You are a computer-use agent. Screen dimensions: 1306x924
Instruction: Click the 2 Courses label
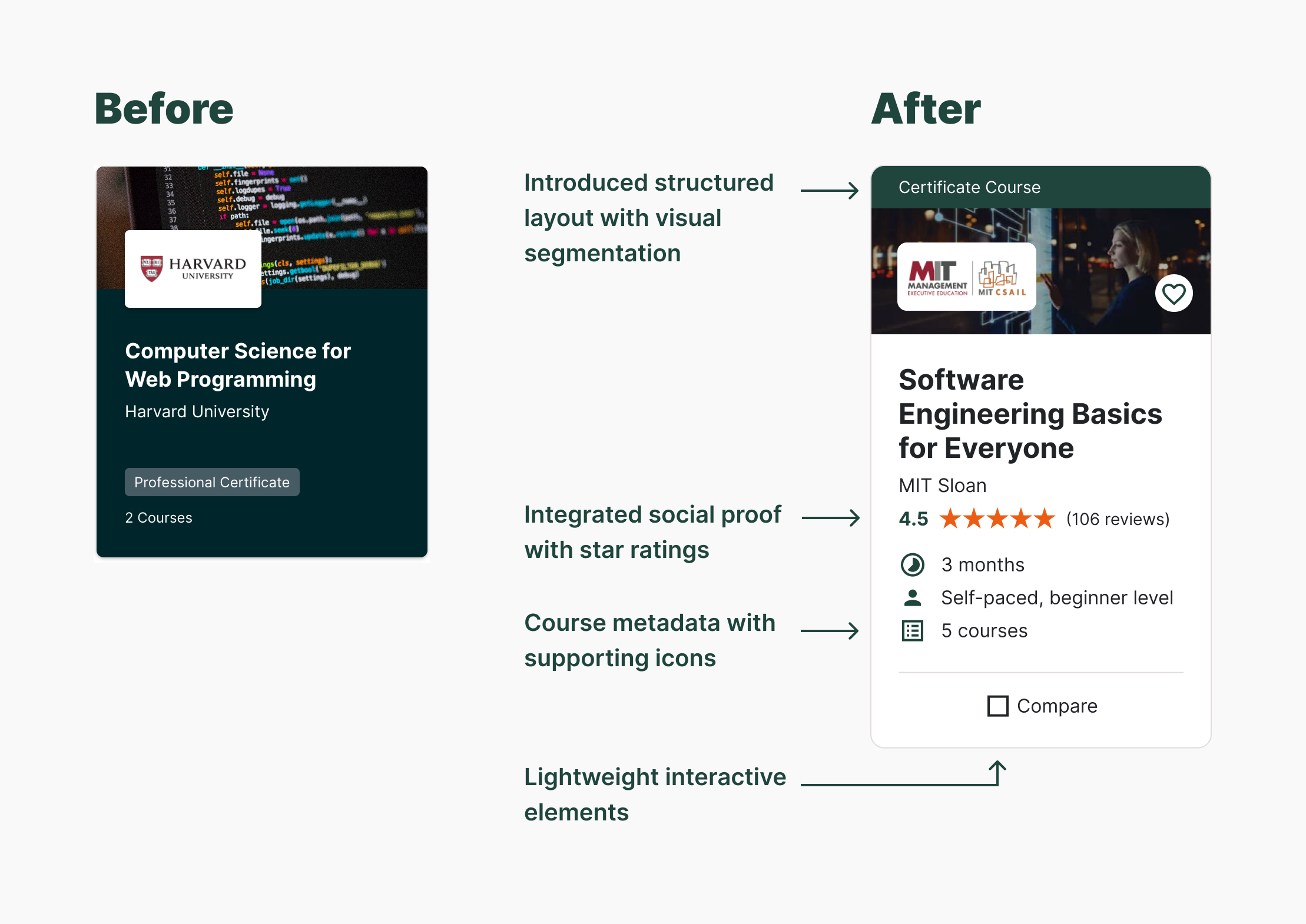pos(158,518)
